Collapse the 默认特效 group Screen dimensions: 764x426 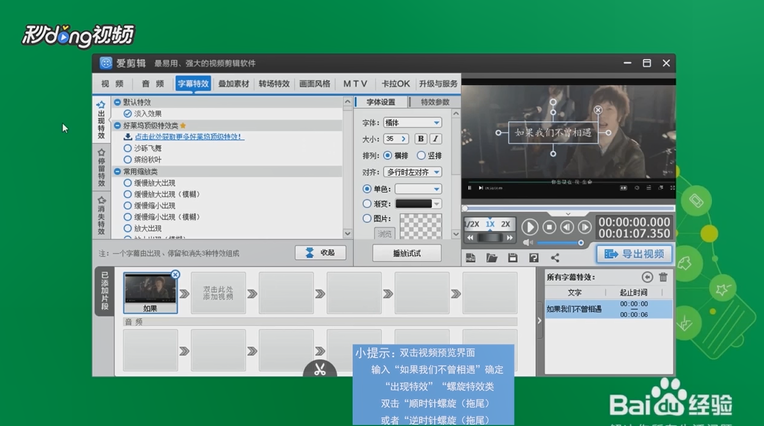coord(117,102)
